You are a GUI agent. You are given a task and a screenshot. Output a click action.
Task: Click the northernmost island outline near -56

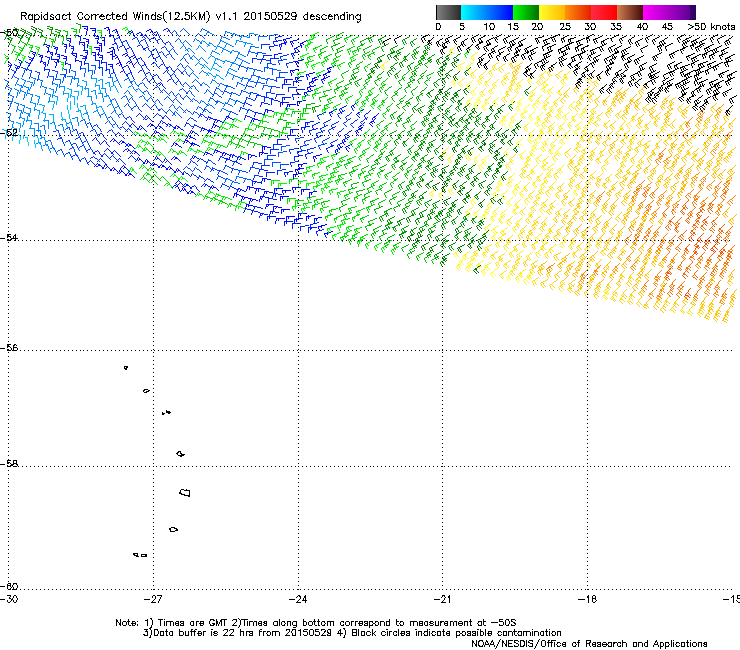(126, 368)
